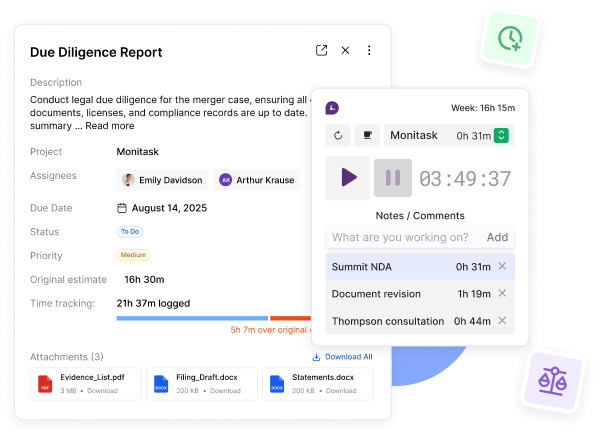This screenshot has height=438, width=600.
Task: Select the Document revision entry
Action: [420, 294]
